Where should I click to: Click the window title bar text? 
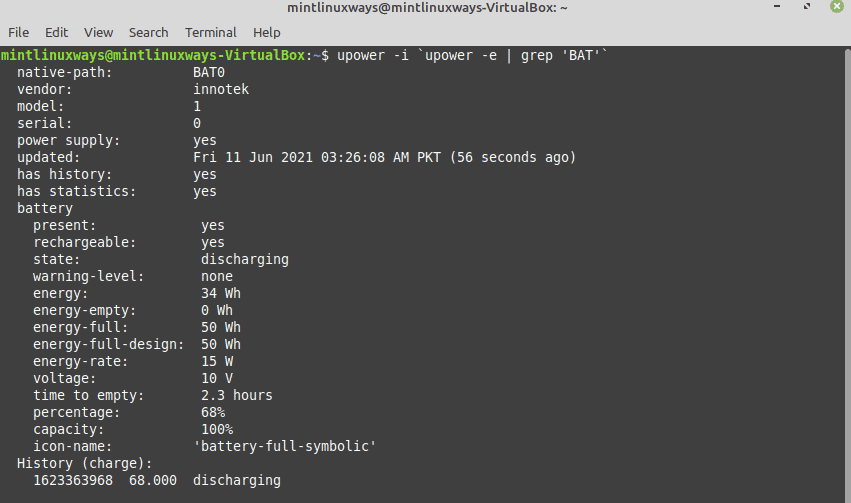point(427,8)
